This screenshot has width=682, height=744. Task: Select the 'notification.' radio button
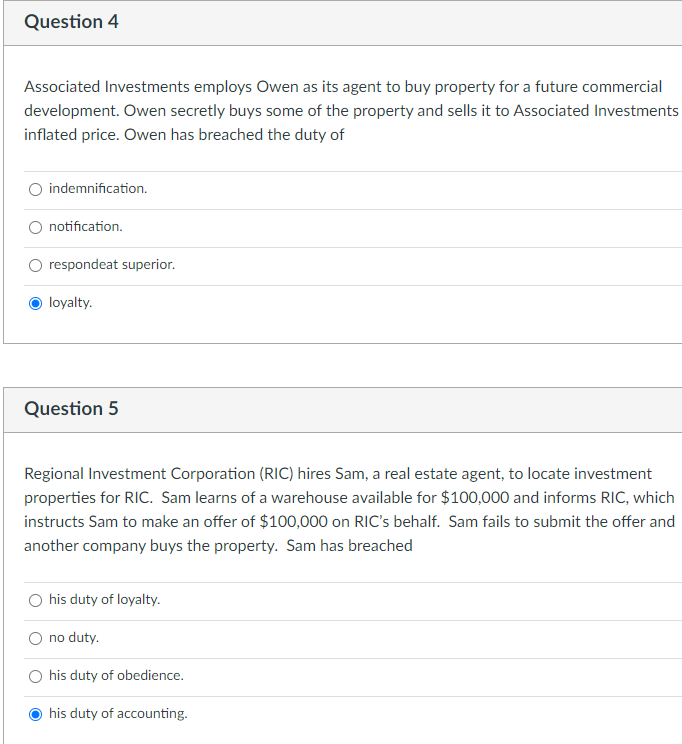click(36, 227)
